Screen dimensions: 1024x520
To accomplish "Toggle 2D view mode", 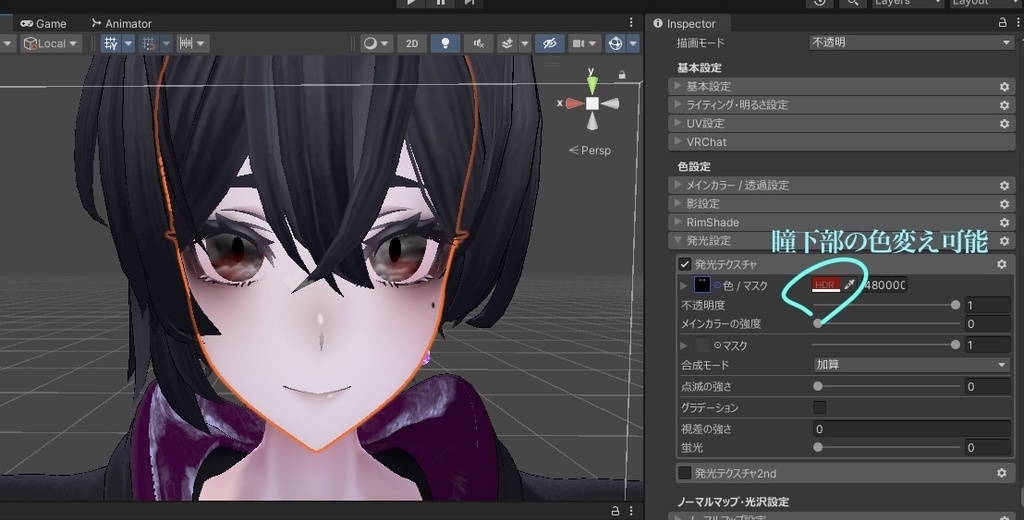I will [x=412, y=44].
